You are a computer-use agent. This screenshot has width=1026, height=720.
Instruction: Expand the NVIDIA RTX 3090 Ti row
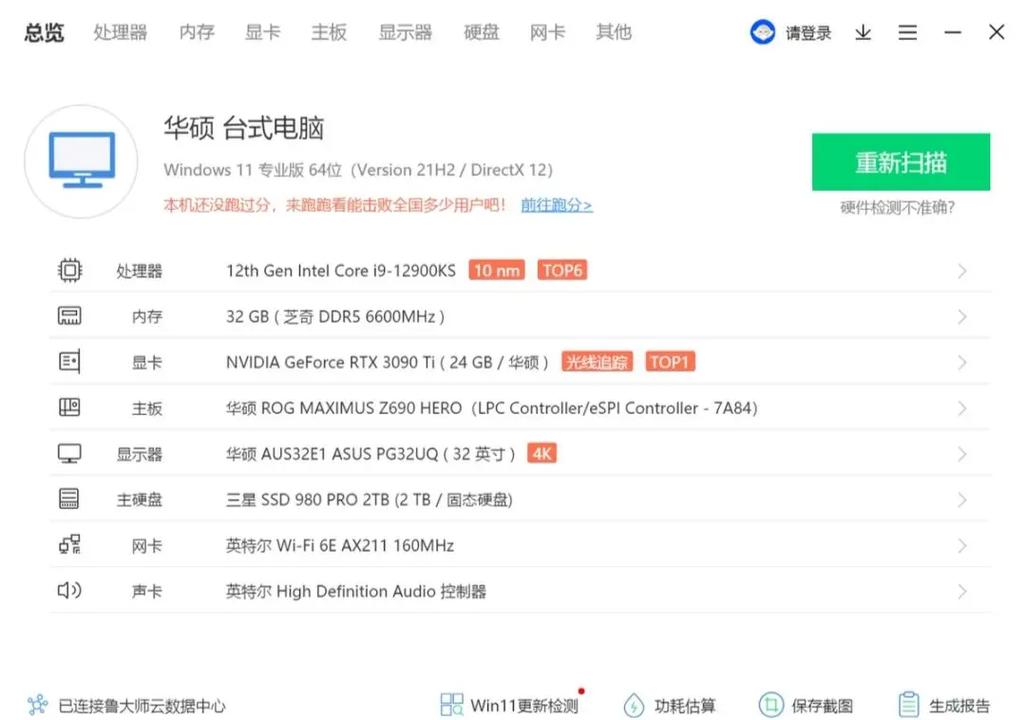[961, 361]
